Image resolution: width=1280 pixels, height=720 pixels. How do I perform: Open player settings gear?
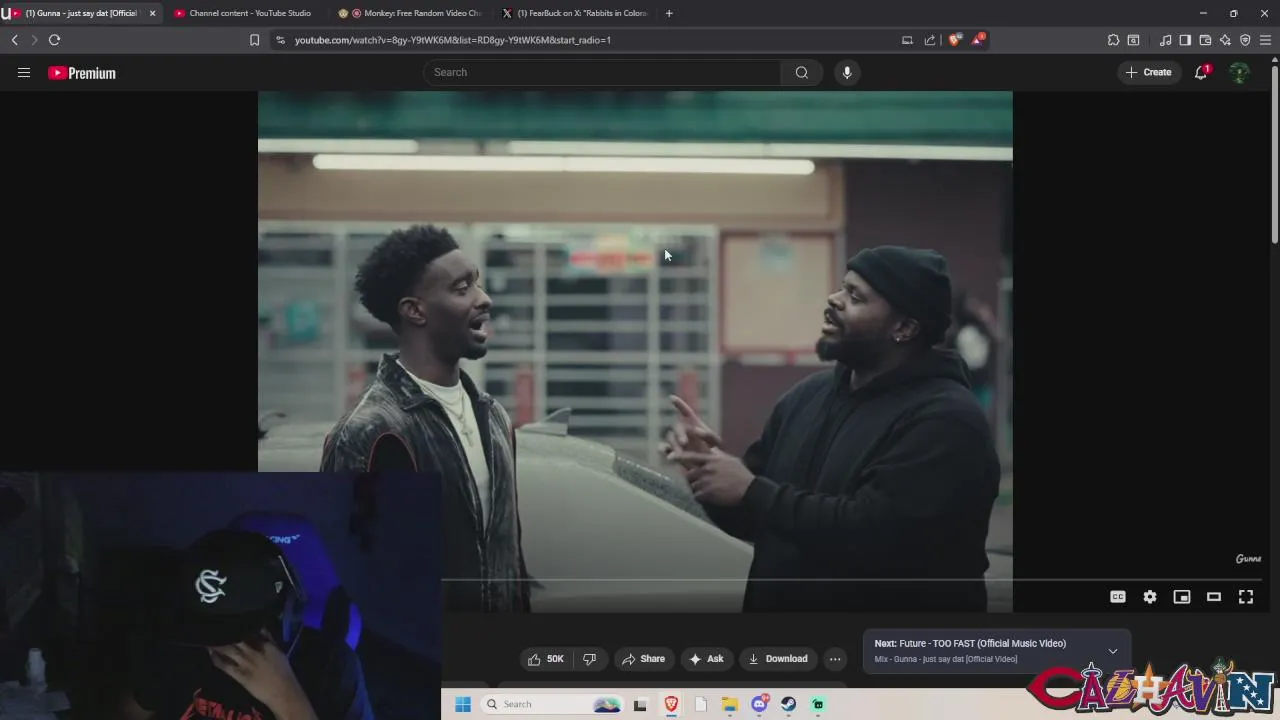tap(1150, 597)
